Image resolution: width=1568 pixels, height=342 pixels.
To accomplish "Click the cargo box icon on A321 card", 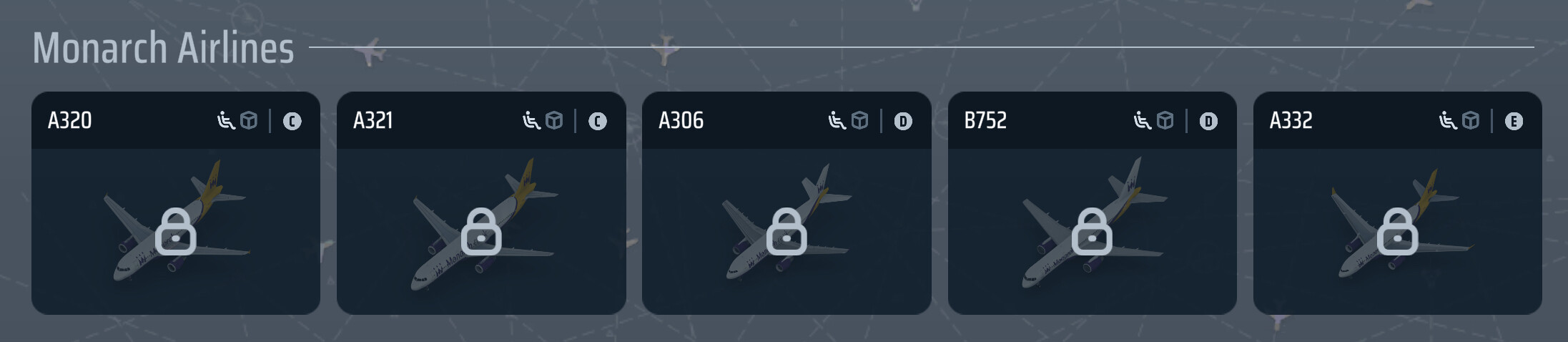I will tap(554, 121).
